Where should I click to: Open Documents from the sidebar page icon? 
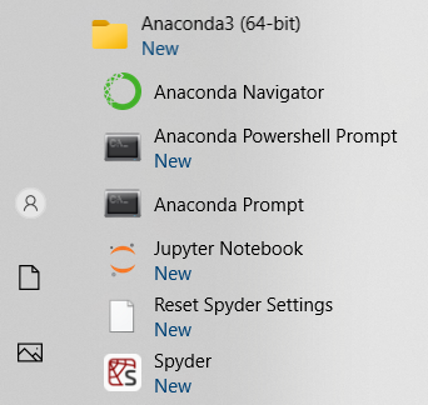tap(29, 277)
